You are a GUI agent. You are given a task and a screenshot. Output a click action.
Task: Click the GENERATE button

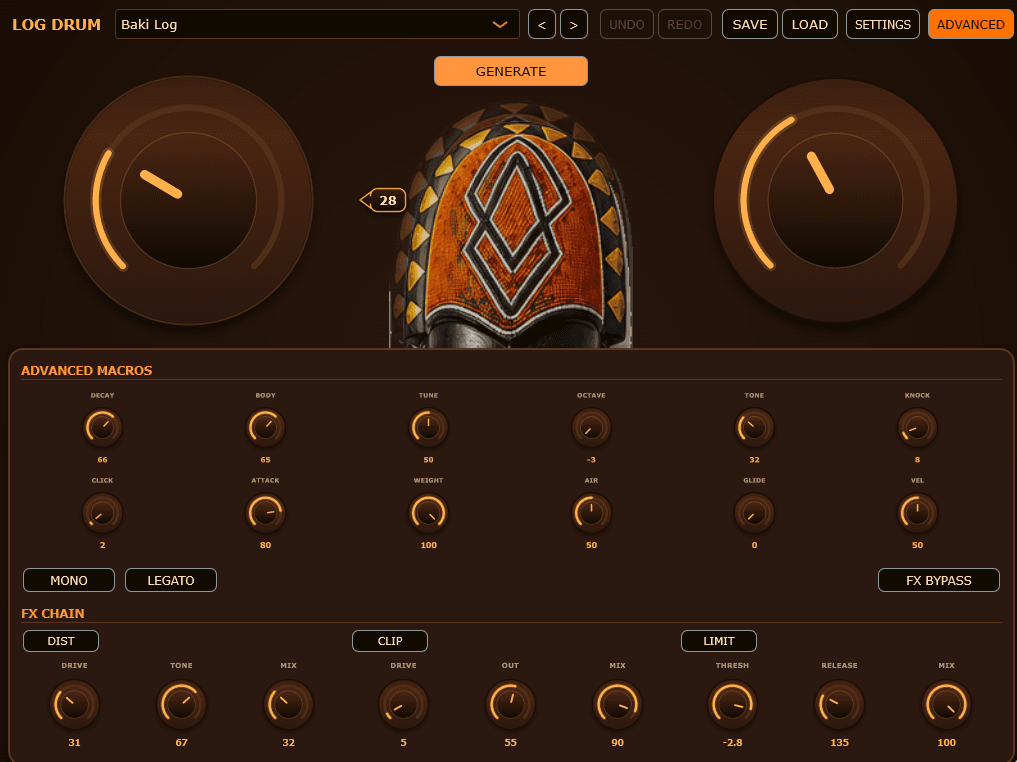511,71
